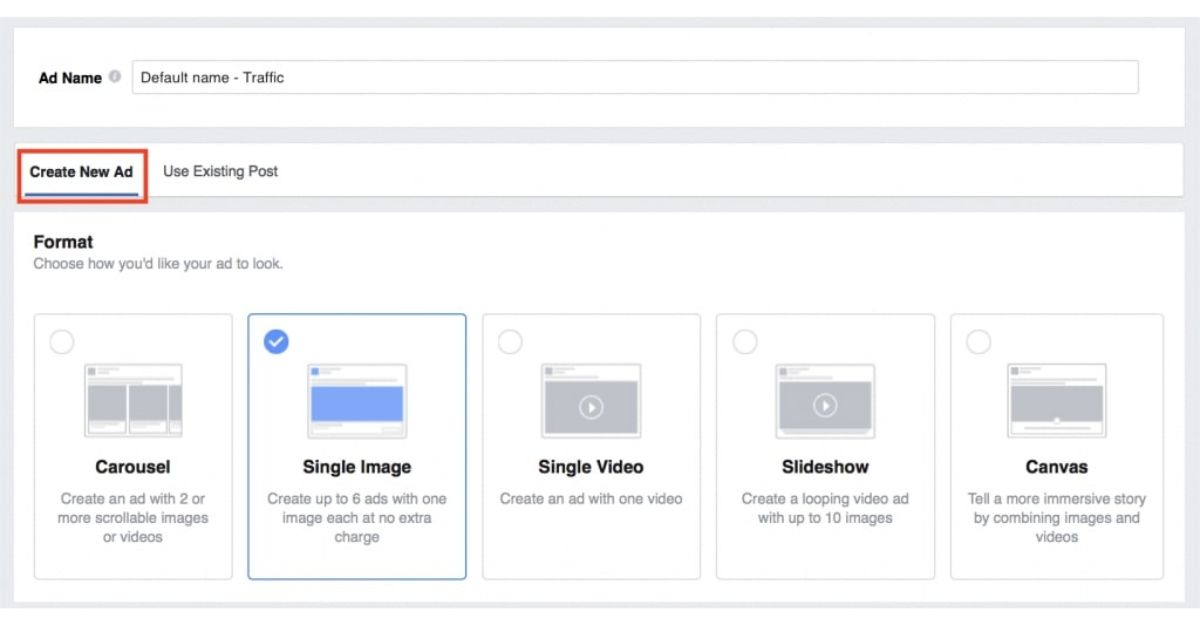
Task: Switch to the Create New Ad tab
Action: 81,172
